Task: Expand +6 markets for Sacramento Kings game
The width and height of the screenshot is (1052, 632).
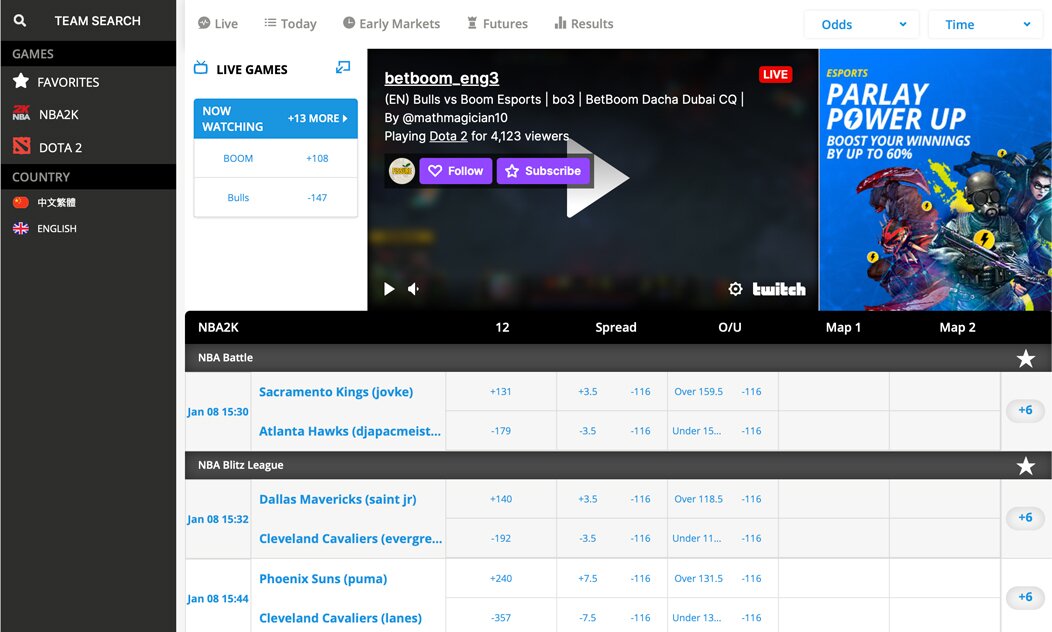Action: pos(1025,410)
